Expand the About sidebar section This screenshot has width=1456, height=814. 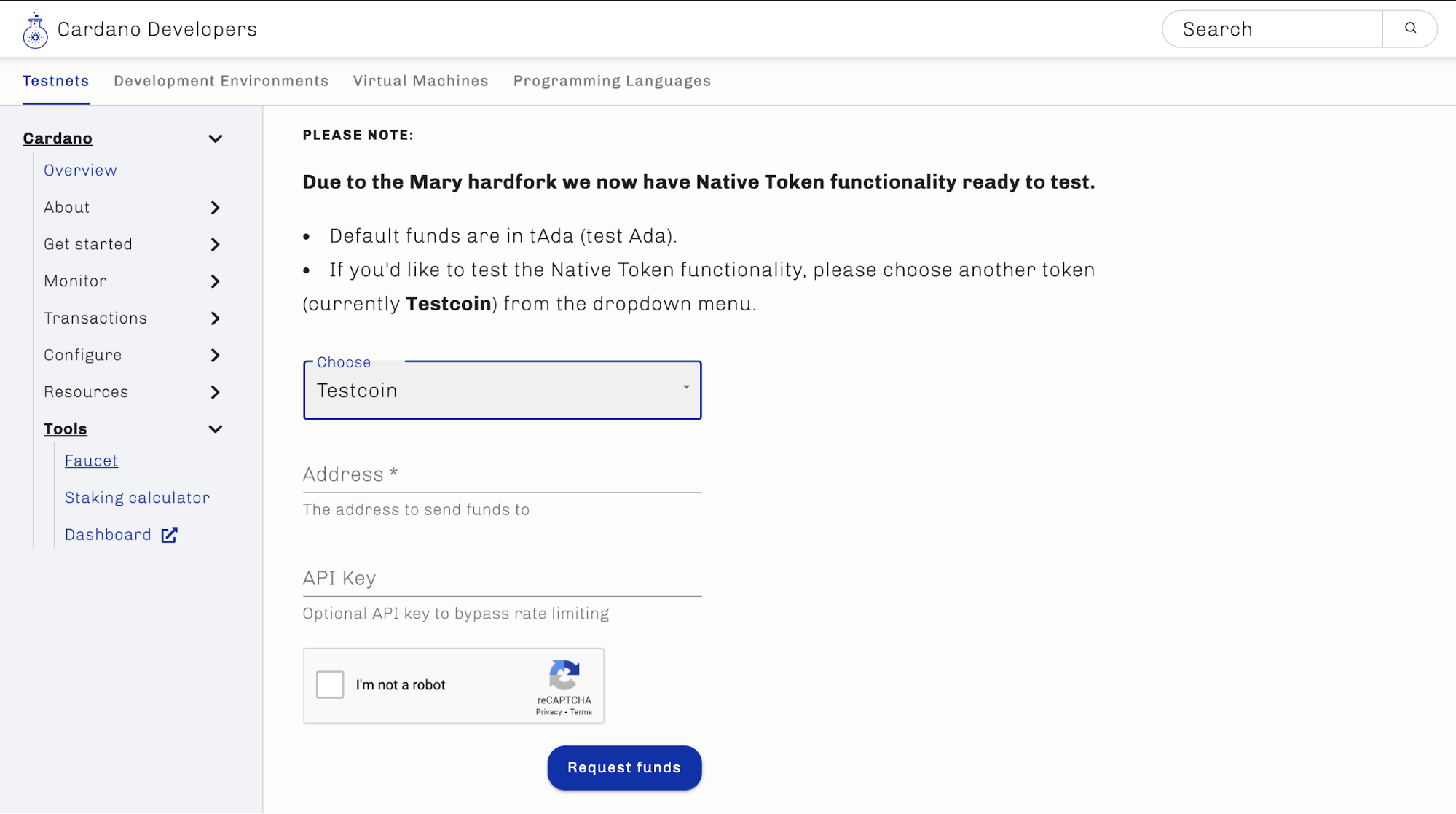[216, 208]
